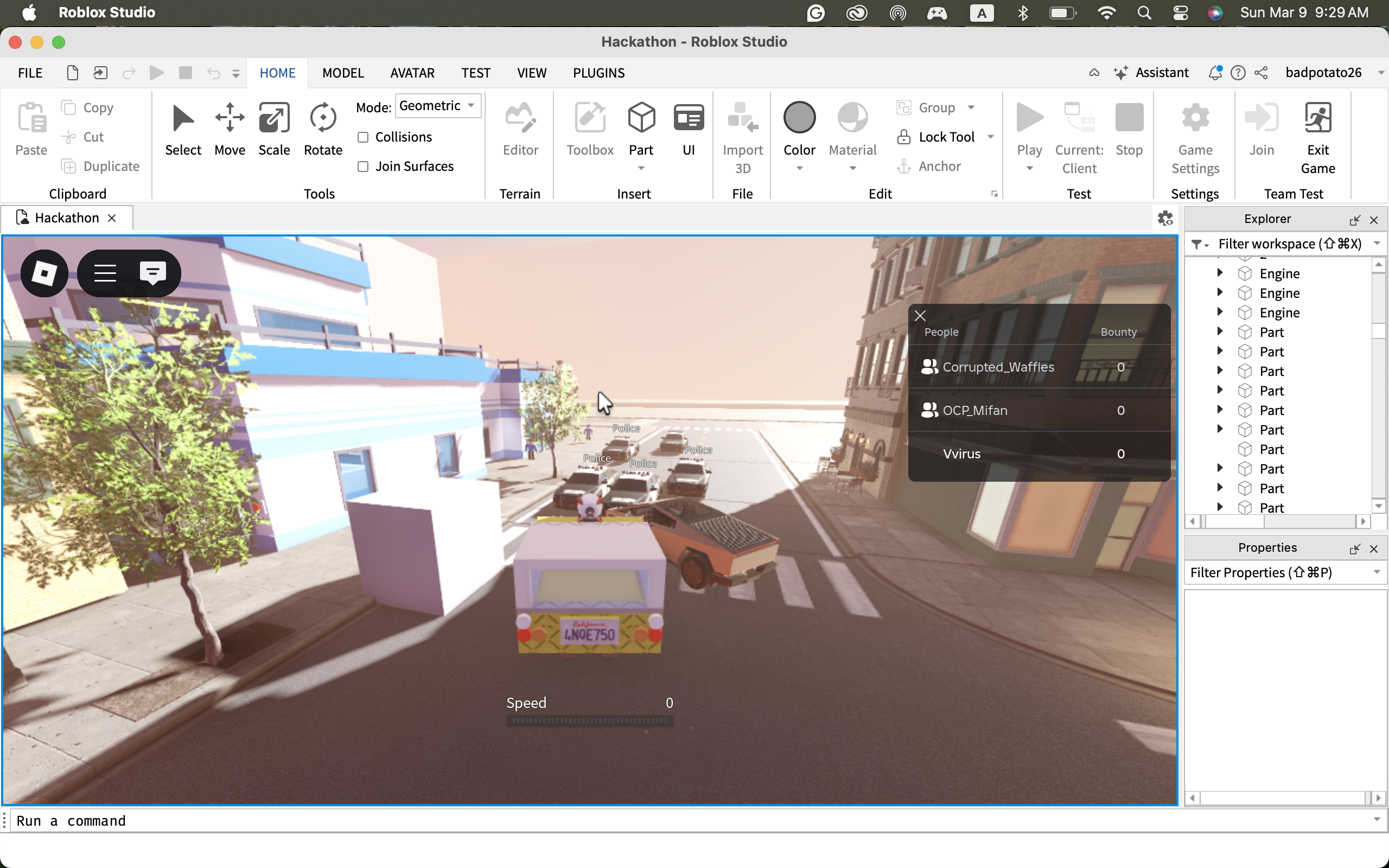The image size is (1389, 868).
Task: Enable the Collisions checkbox
Action: pos(363,137)
